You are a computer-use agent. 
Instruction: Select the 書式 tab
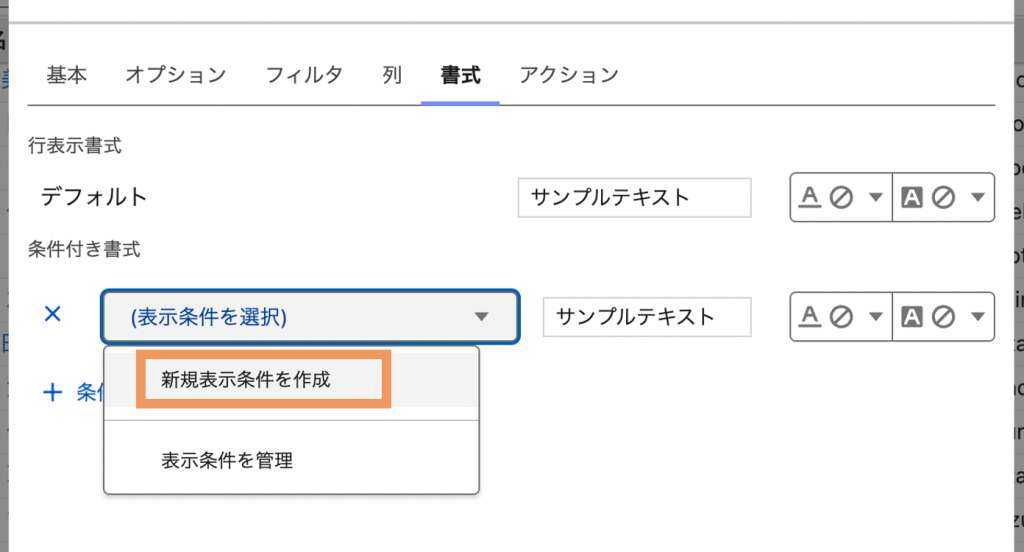(x=460, y=75)
